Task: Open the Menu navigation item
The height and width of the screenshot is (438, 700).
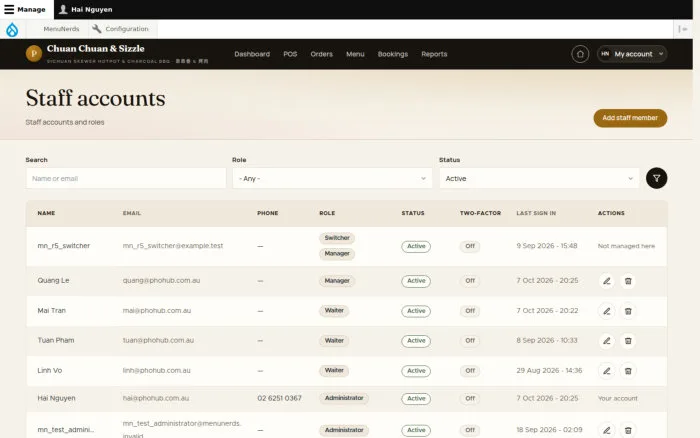Action: [x=355, y=54]
